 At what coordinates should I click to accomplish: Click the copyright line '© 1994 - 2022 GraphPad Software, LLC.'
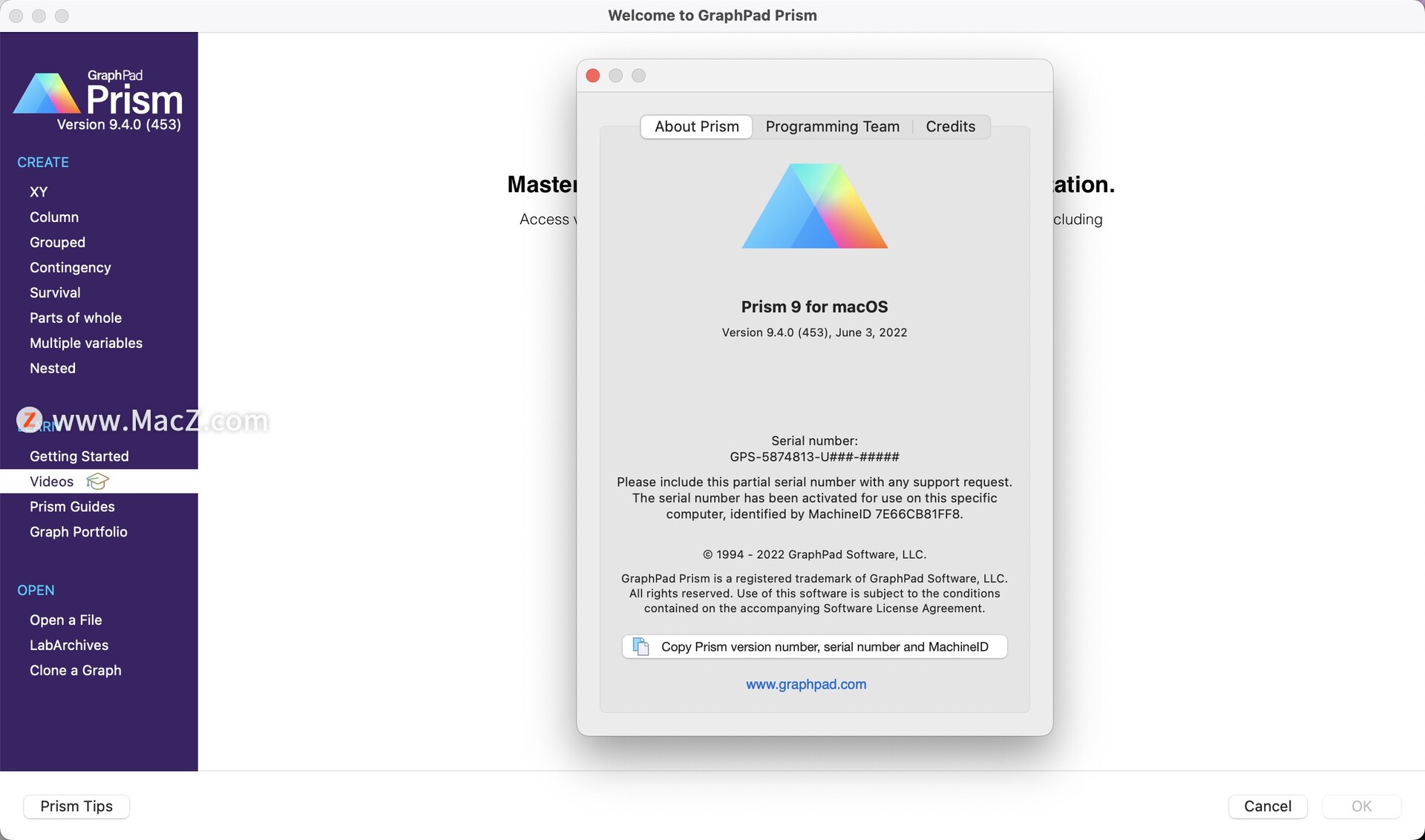point(814,554)
